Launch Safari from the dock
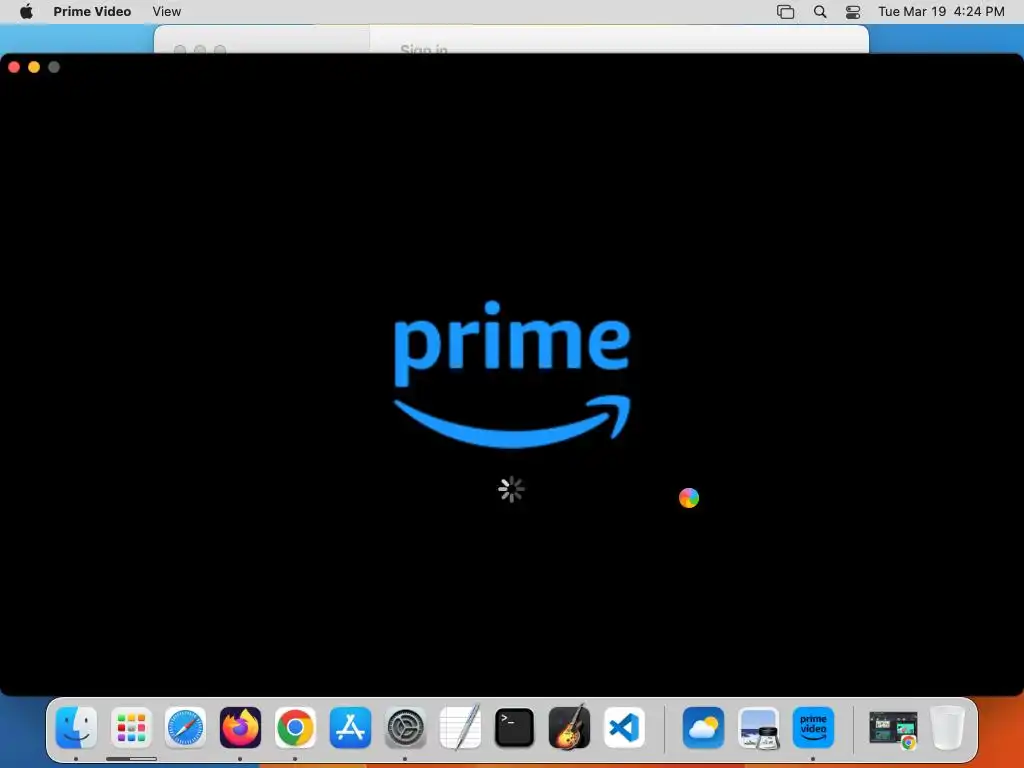Viewport: 1024px width, 768px height. (185, 727)
